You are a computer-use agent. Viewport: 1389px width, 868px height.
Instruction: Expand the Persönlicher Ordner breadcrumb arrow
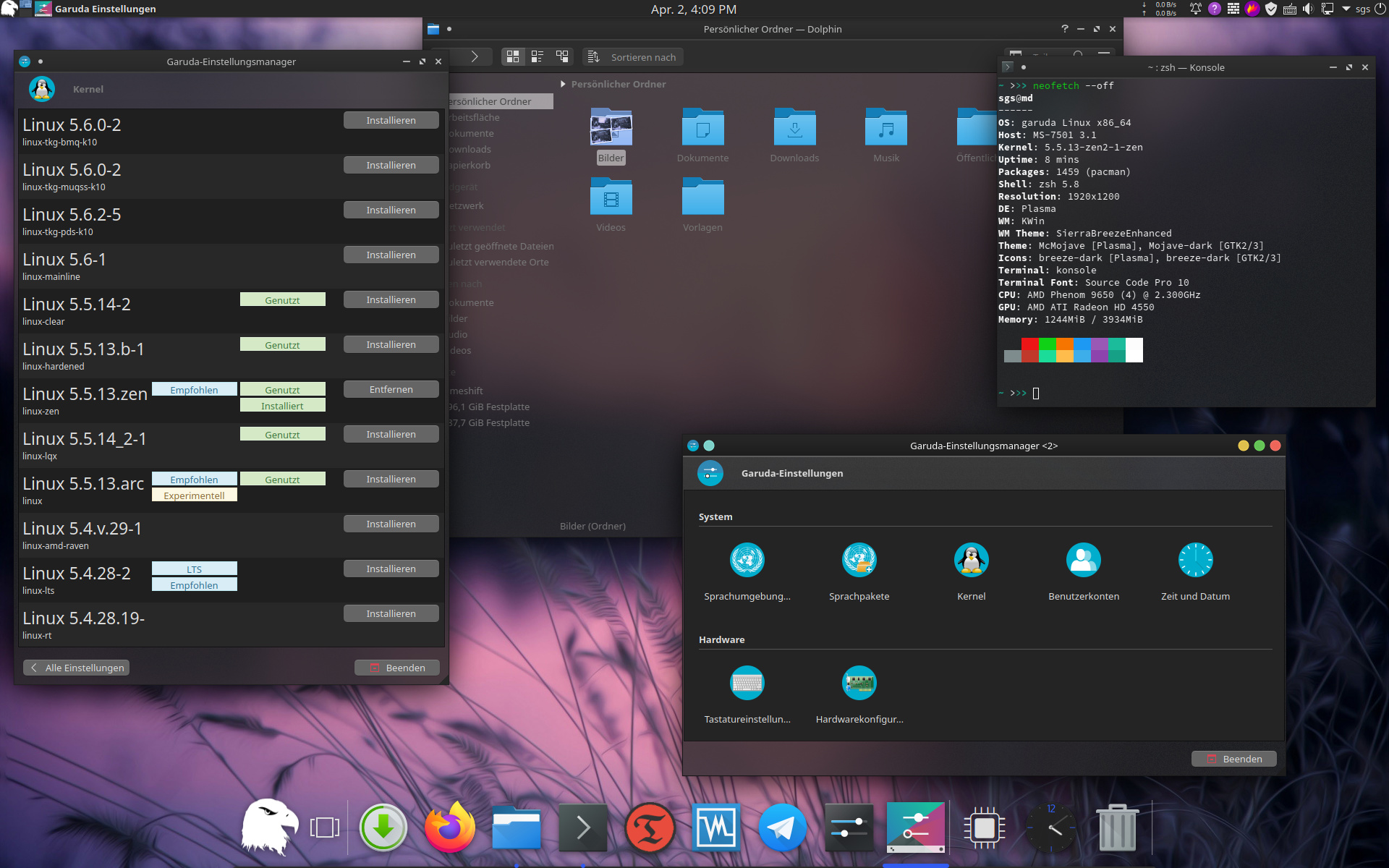[564, 85]
